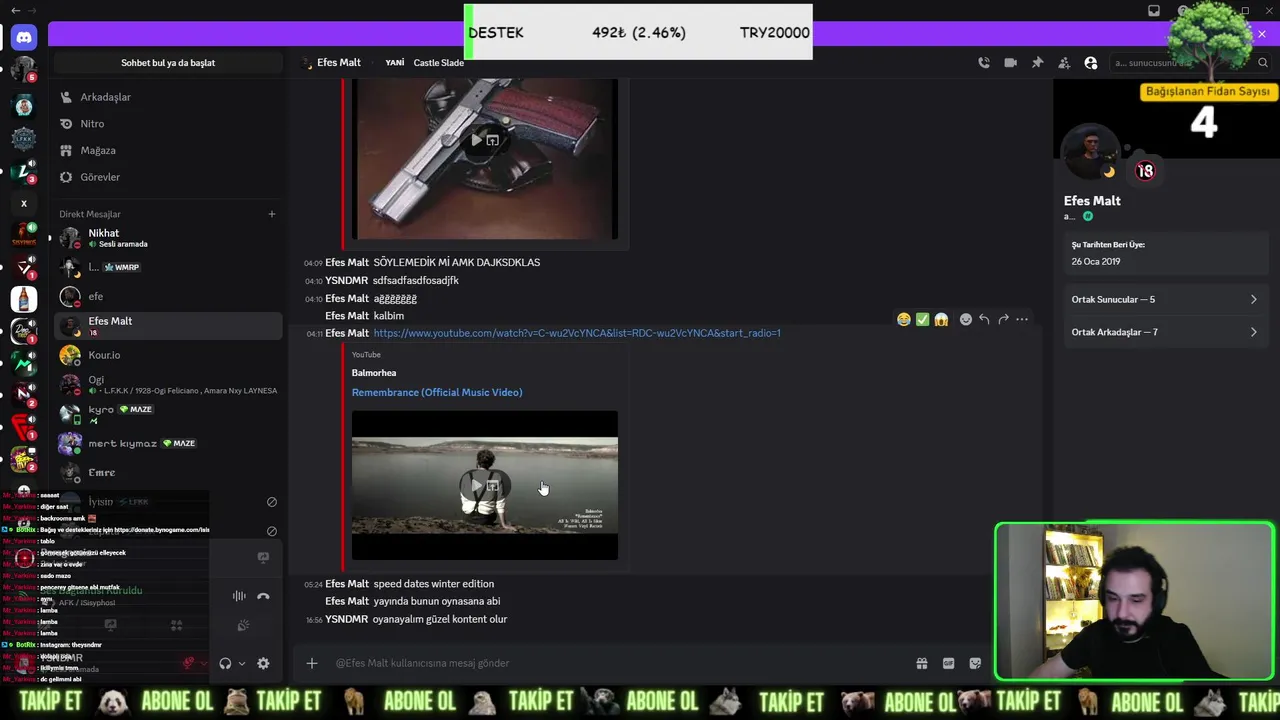Screen dimensions: 1280x720
Task: Open the X server in the server list
Action: click(24, 203)
